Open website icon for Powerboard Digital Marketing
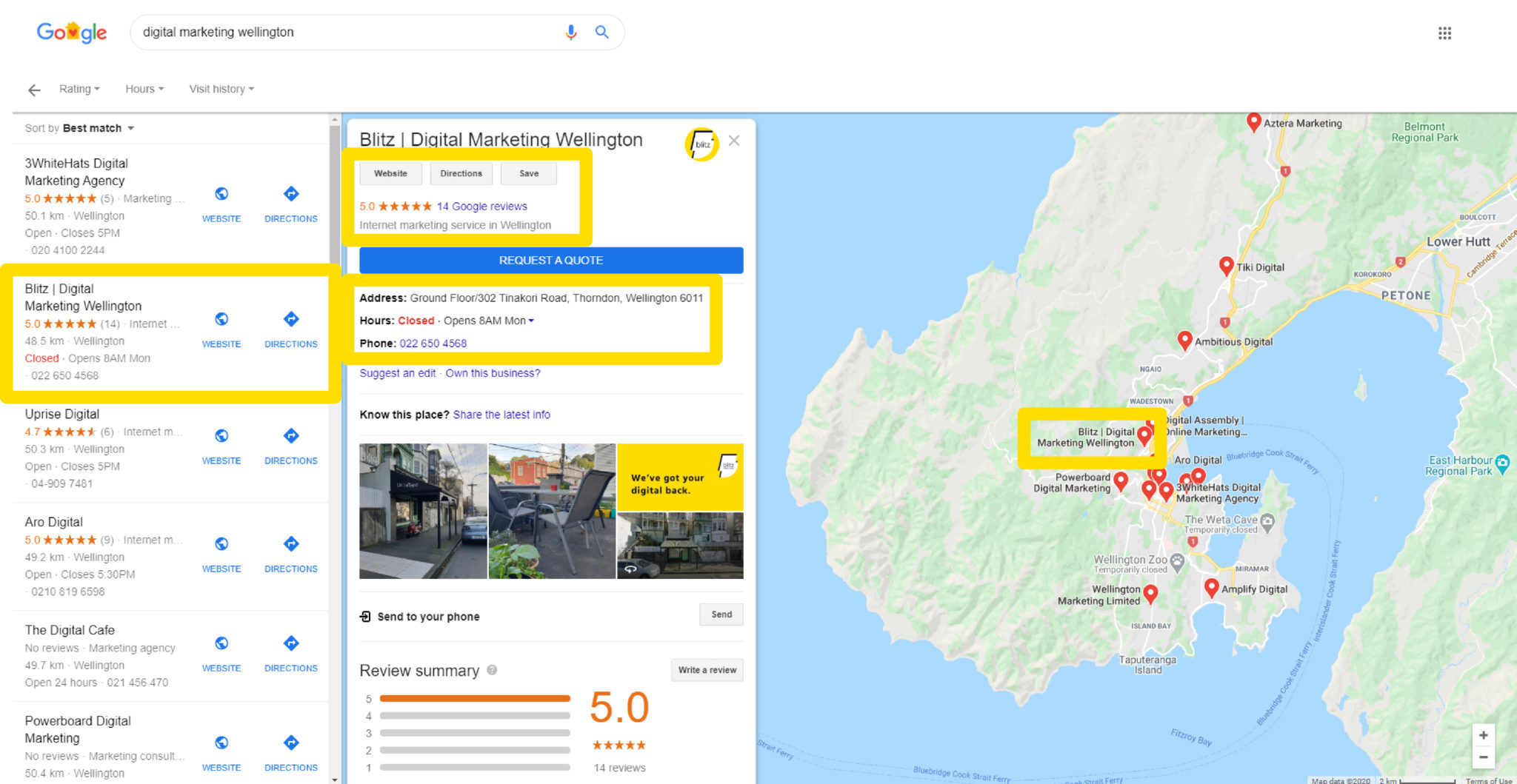The image size is (1517, 784). click(221, 743)
